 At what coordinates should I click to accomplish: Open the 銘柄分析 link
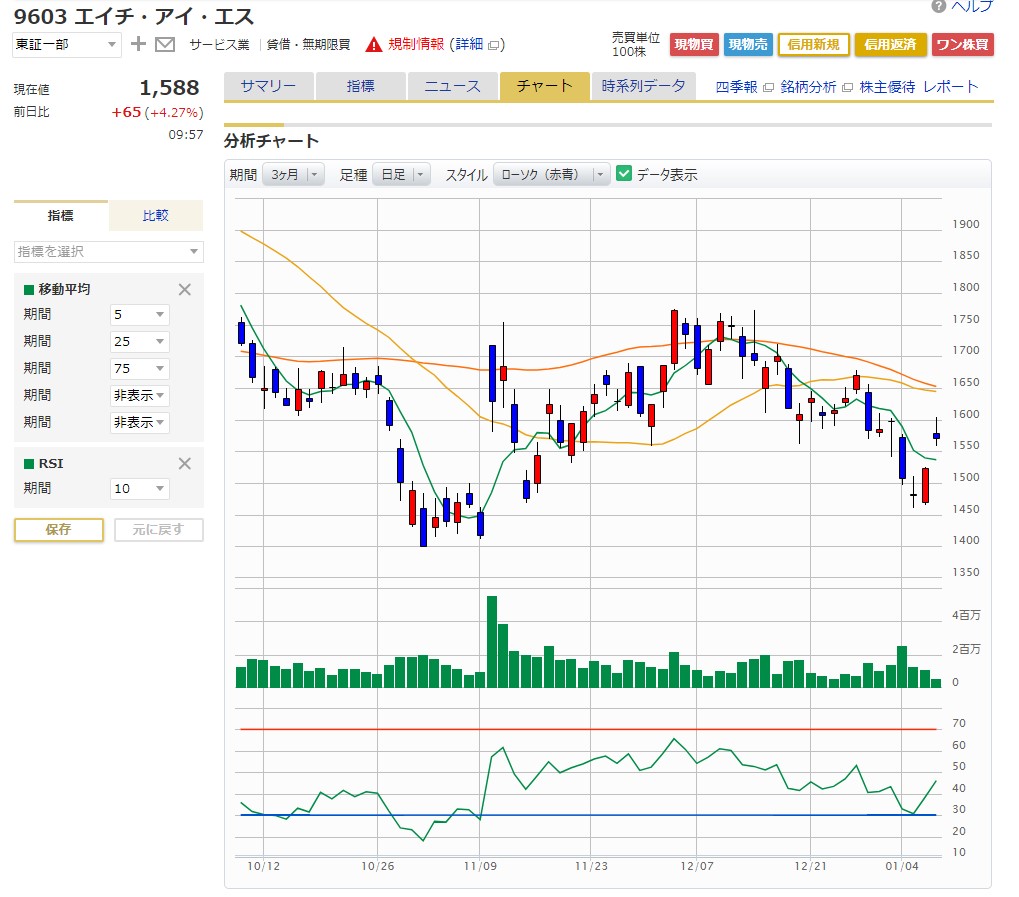[x=808, y=87]
